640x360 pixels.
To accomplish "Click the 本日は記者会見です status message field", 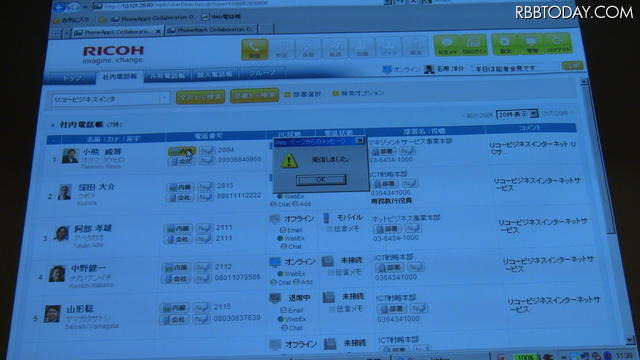I will coord(516,68).
